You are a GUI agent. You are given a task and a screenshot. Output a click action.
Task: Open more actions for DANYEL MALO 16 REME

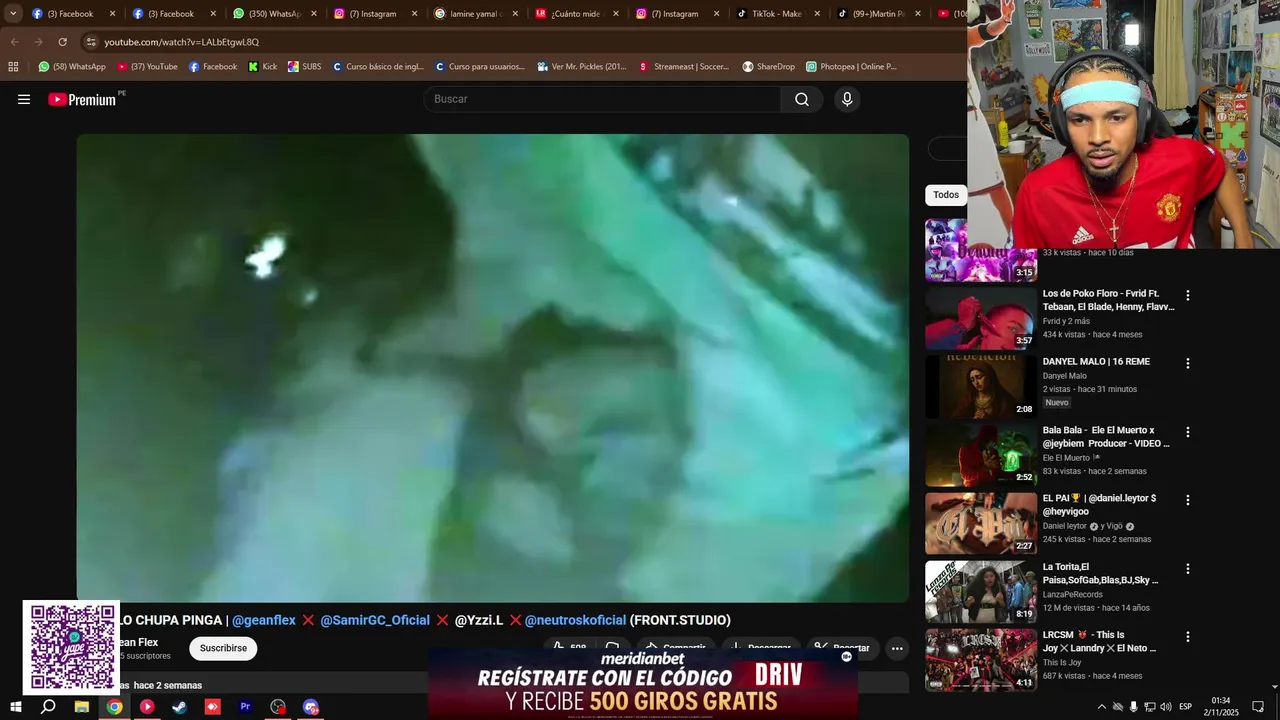click(1188, 363)
